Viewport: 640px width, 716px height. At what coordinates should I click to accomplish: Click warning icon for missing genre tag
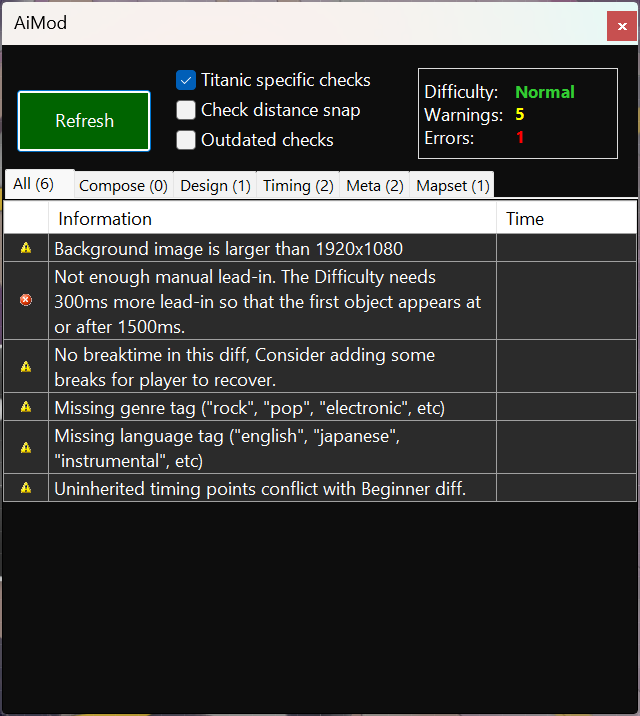[26, 407]
